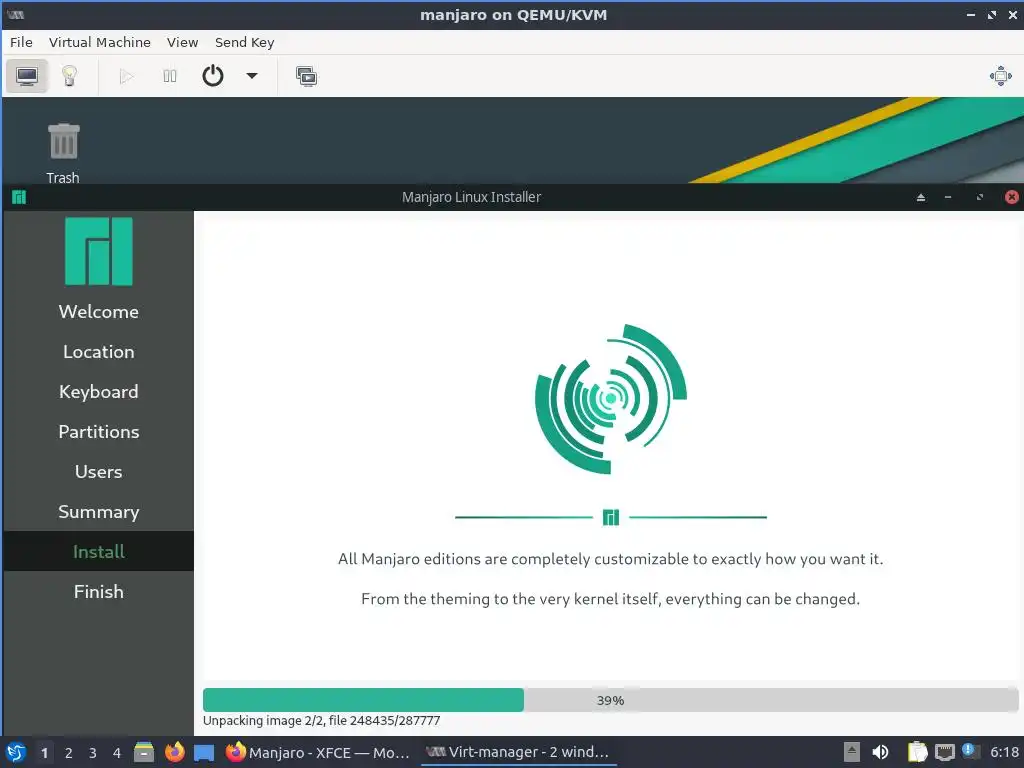The width and height of the screenshot is (1024, 768).
Task: Select the Keyboard step
Action: tap(99, 391)
